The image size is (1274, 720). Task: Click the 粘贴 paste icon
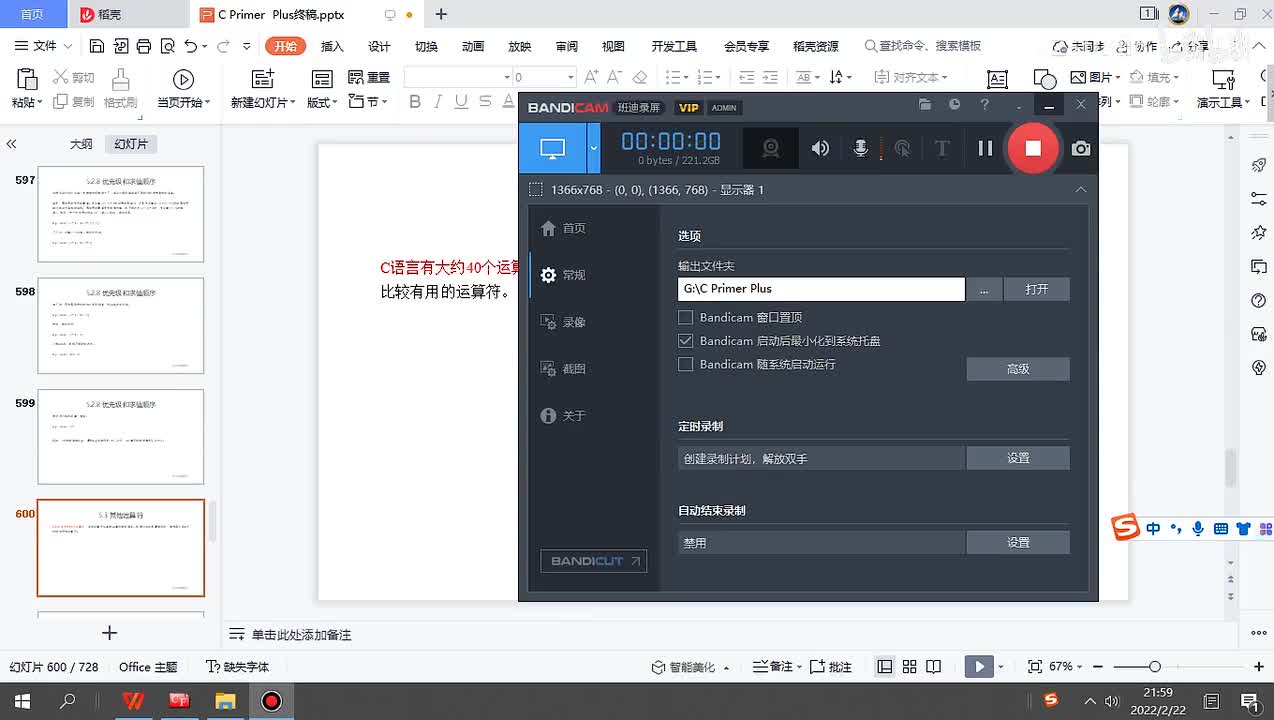point(27,79)
